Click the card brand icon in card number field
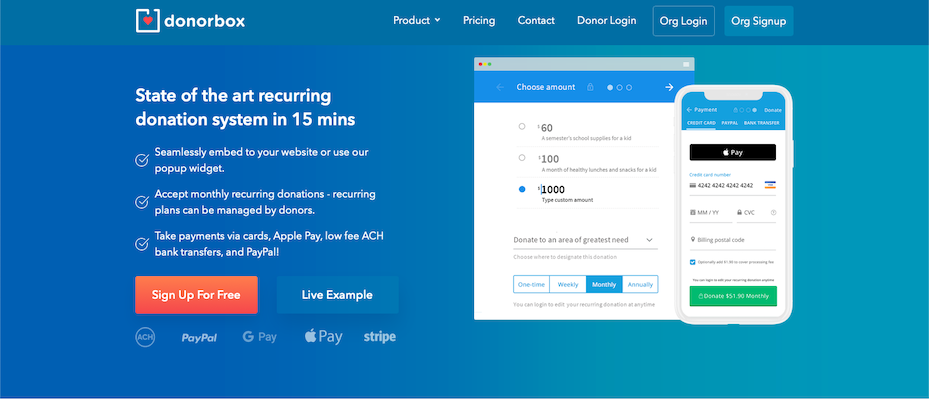929x400 pixels. [x=770, y=185]
